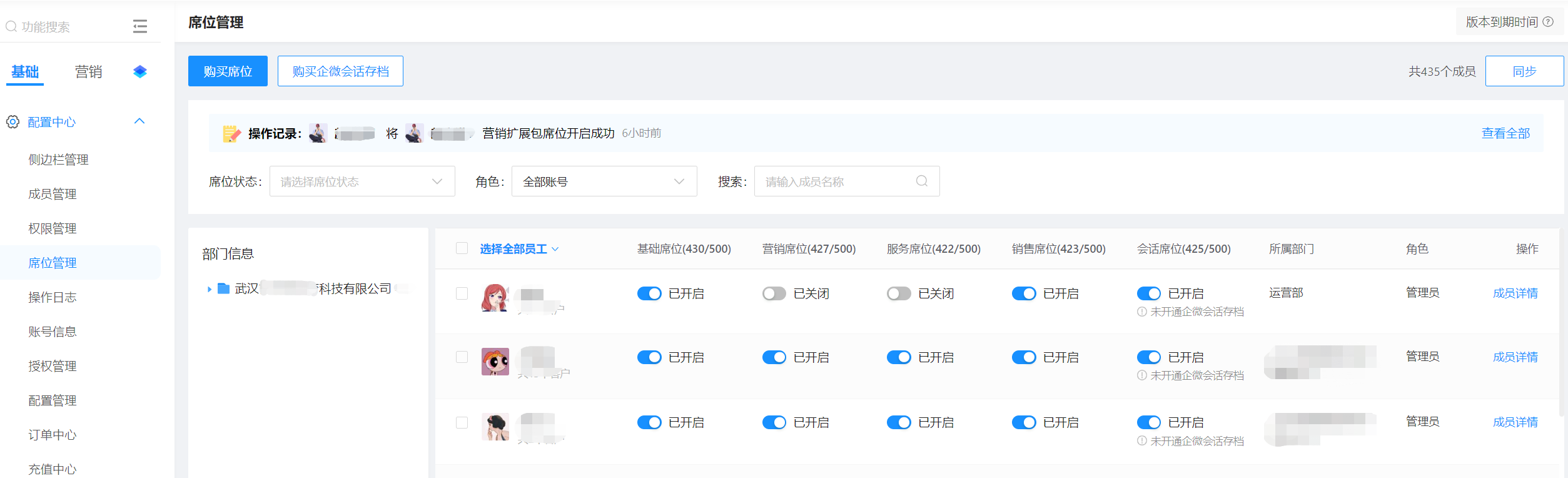Open 订单中心 in the sidebar
The height and width of the screenshot is (478, 1568).
(x=53, y=435)
